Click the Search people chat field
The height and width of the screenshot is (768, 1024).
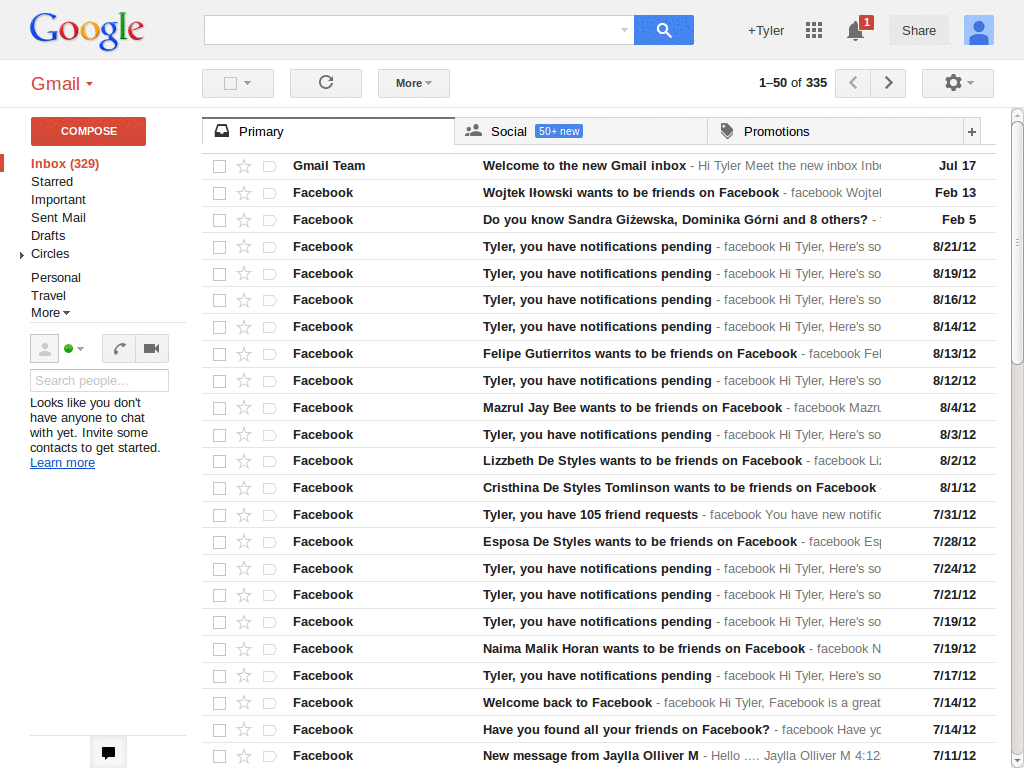pyautogui.click(x=99, y=381)
